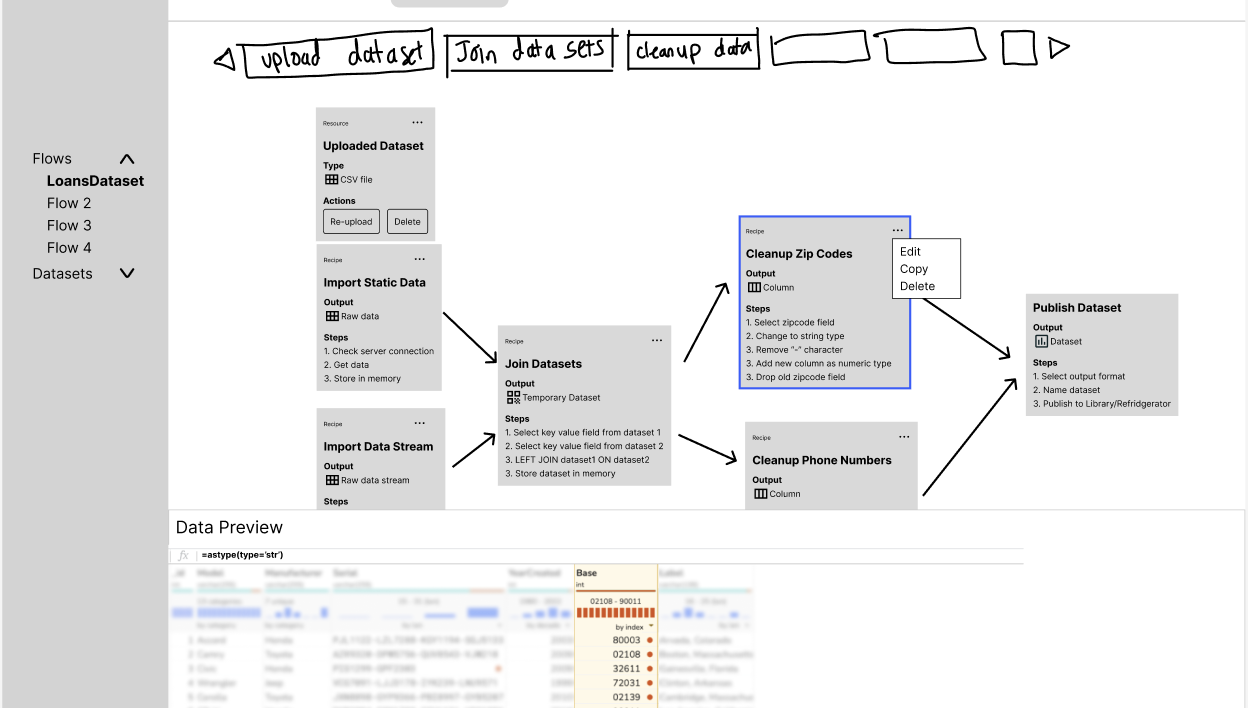Open the three-dot menu on Uploaded Dataset card
The width and height of the screenshot is (1248, 708).
(x=418, y=123)
